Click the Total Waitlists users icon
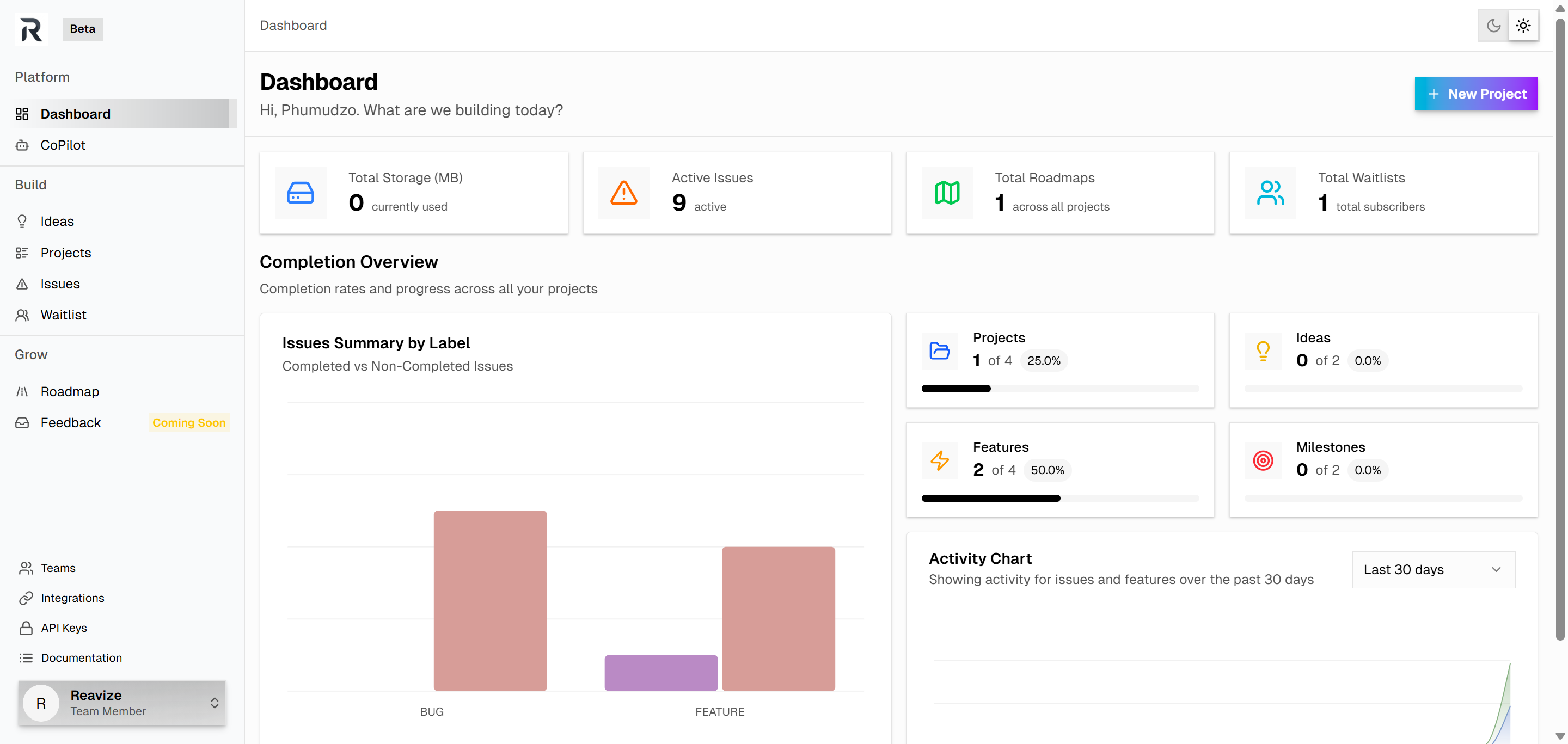The height and width of the screenshot is (744, 1568). (1270, 193)
